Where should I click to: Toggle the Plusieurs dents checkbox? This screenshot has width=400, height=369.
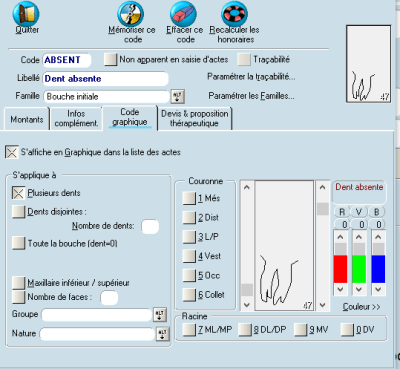pos(18,193)
